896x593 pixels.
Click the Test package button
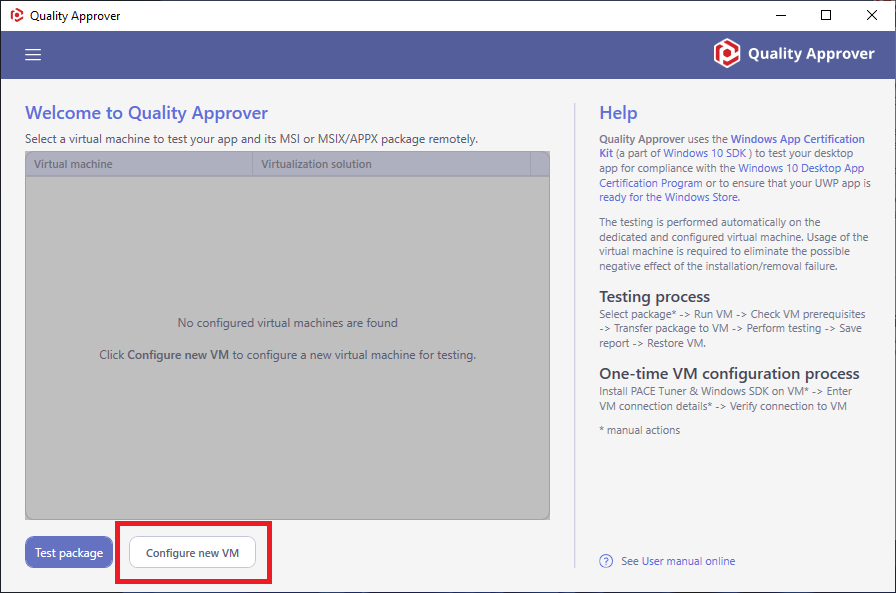(69, 552)
